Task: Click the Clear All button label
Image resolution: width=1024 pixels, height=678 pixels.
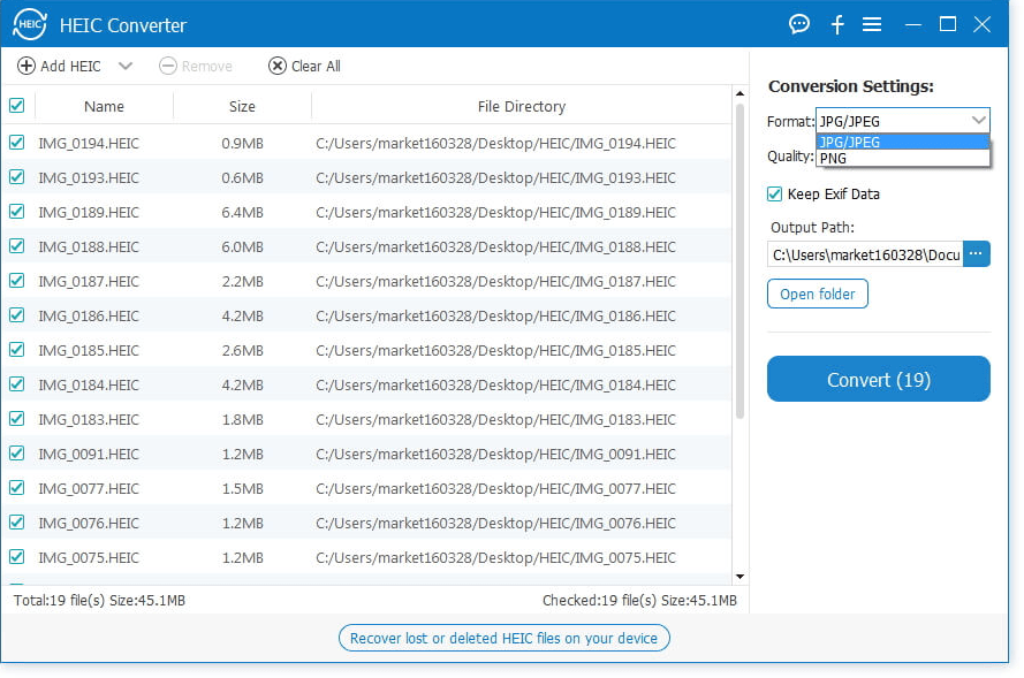Action: [316, 66]
